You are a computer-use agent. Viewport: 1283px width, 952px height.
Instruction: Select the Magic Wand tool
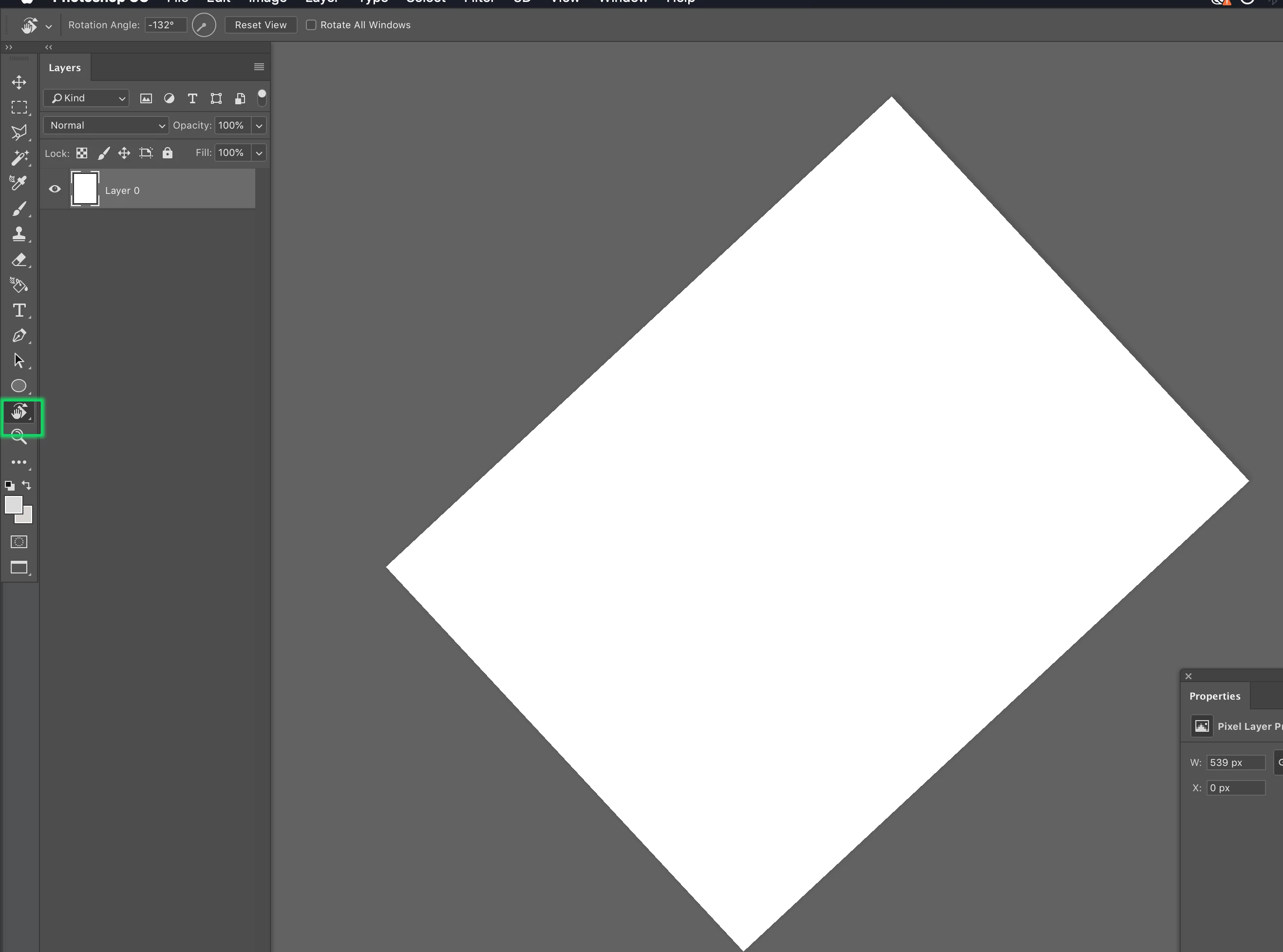point(19,158)
